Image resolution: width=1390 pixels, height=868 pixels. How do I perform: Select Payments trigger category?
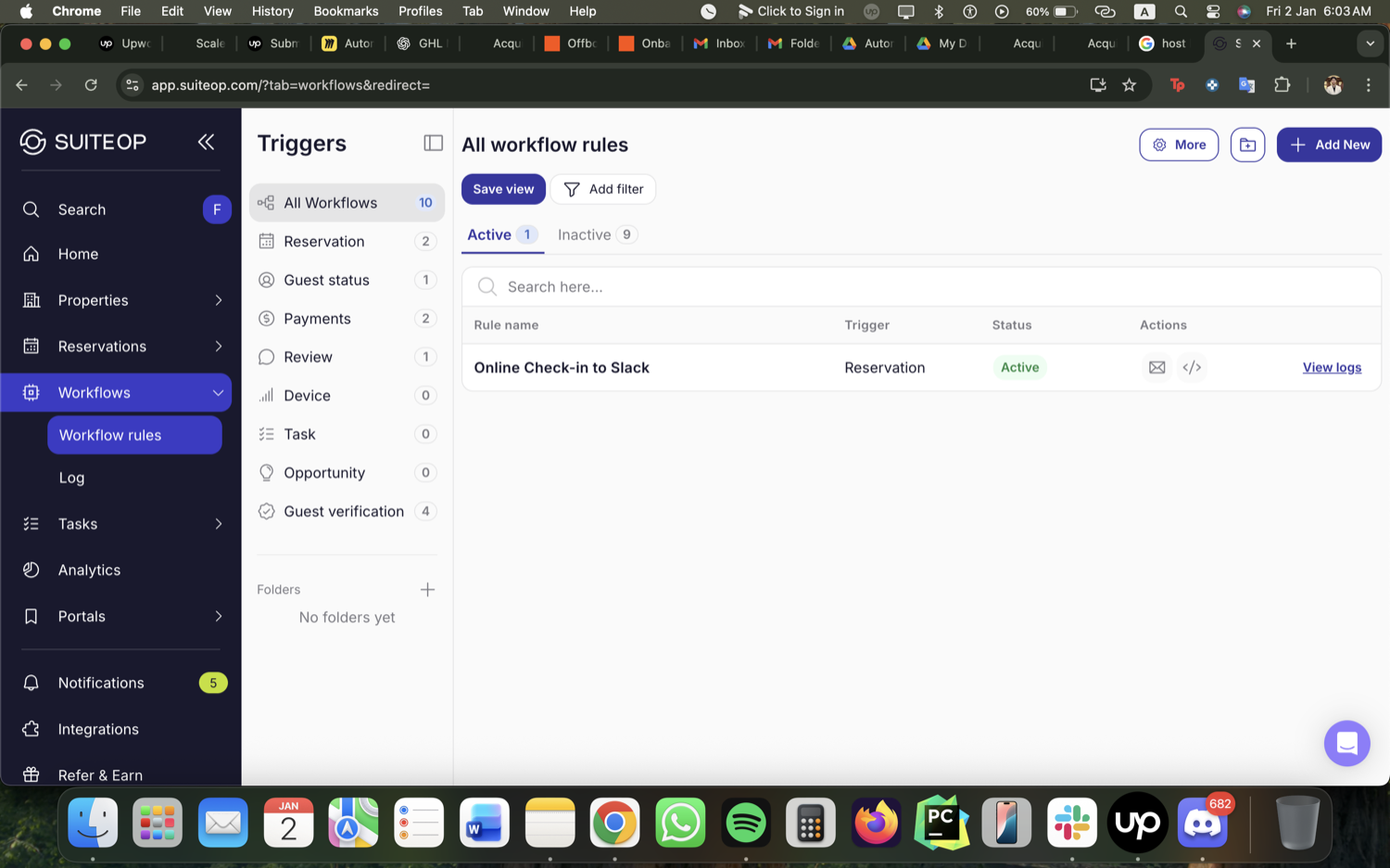coord(347,319)
